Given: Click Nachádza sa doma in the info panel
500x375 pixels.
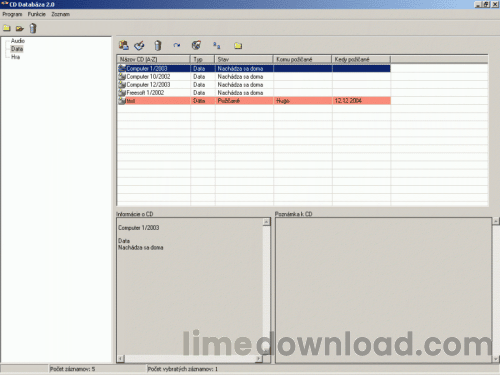Looking at the screenshot, I should coord(141,248).
